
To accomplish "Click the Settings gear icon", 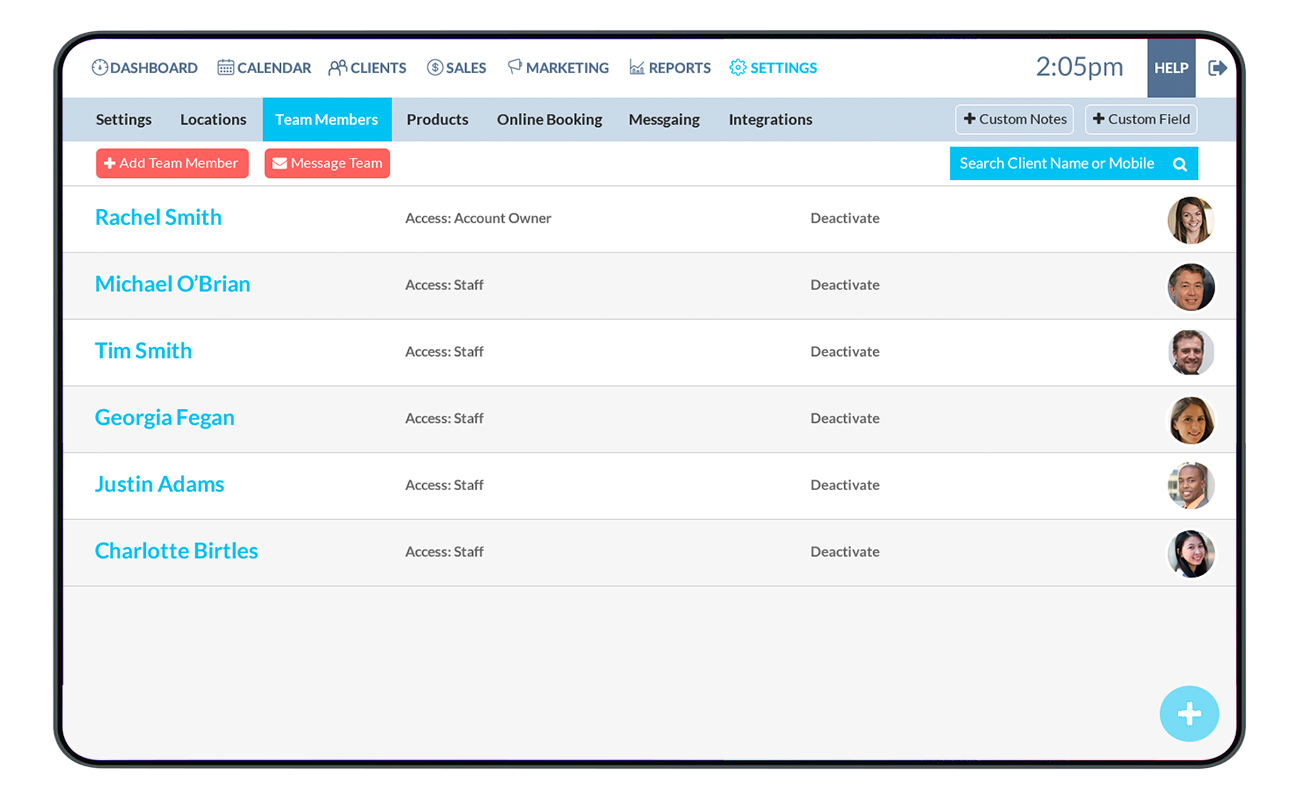I will coord(737,67).
